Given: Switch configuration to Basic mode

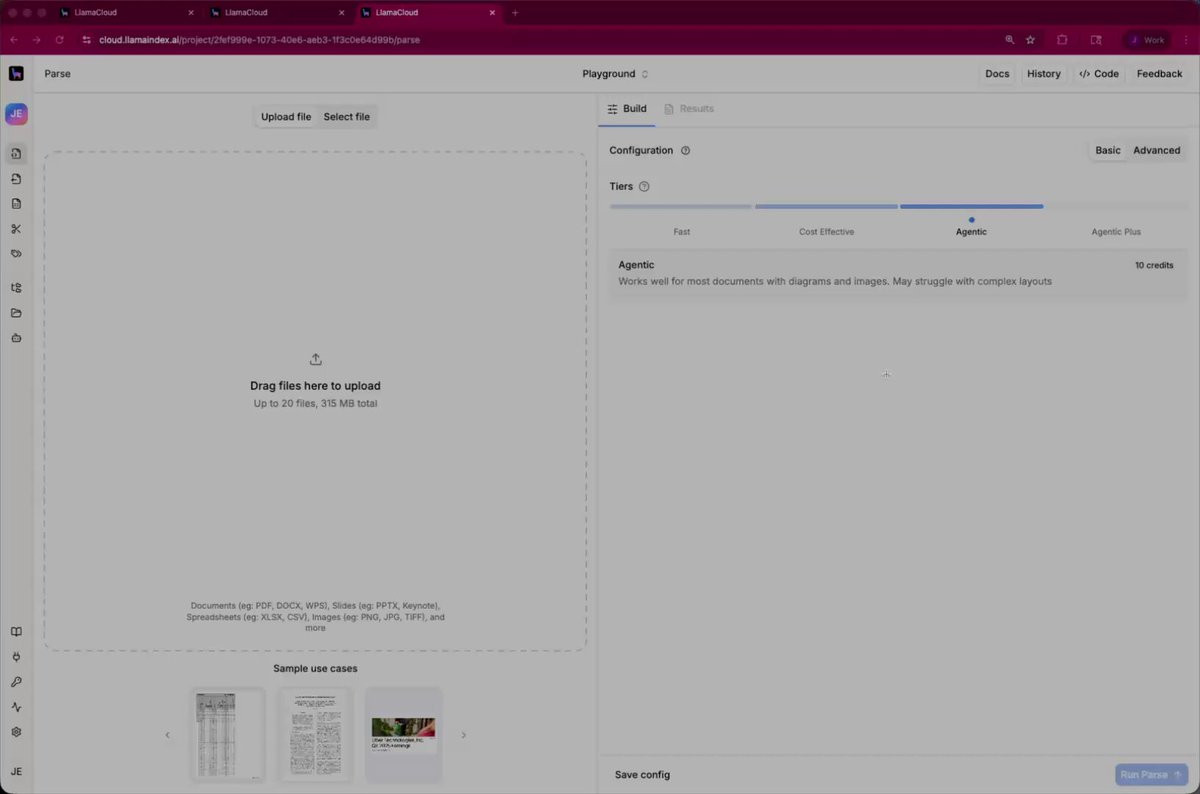Looking at the screenshot, I should tap(1108, 150).
